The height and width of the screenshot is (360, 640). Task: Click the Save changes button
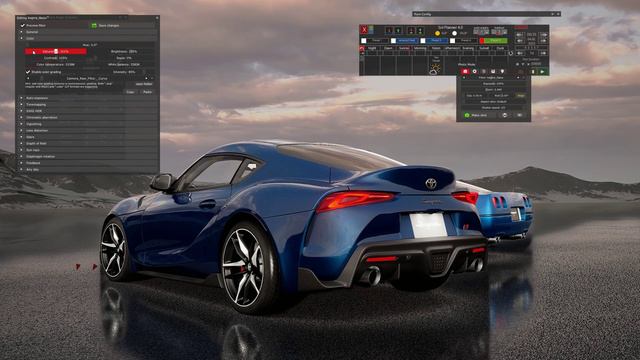click(x=122, y=25)
